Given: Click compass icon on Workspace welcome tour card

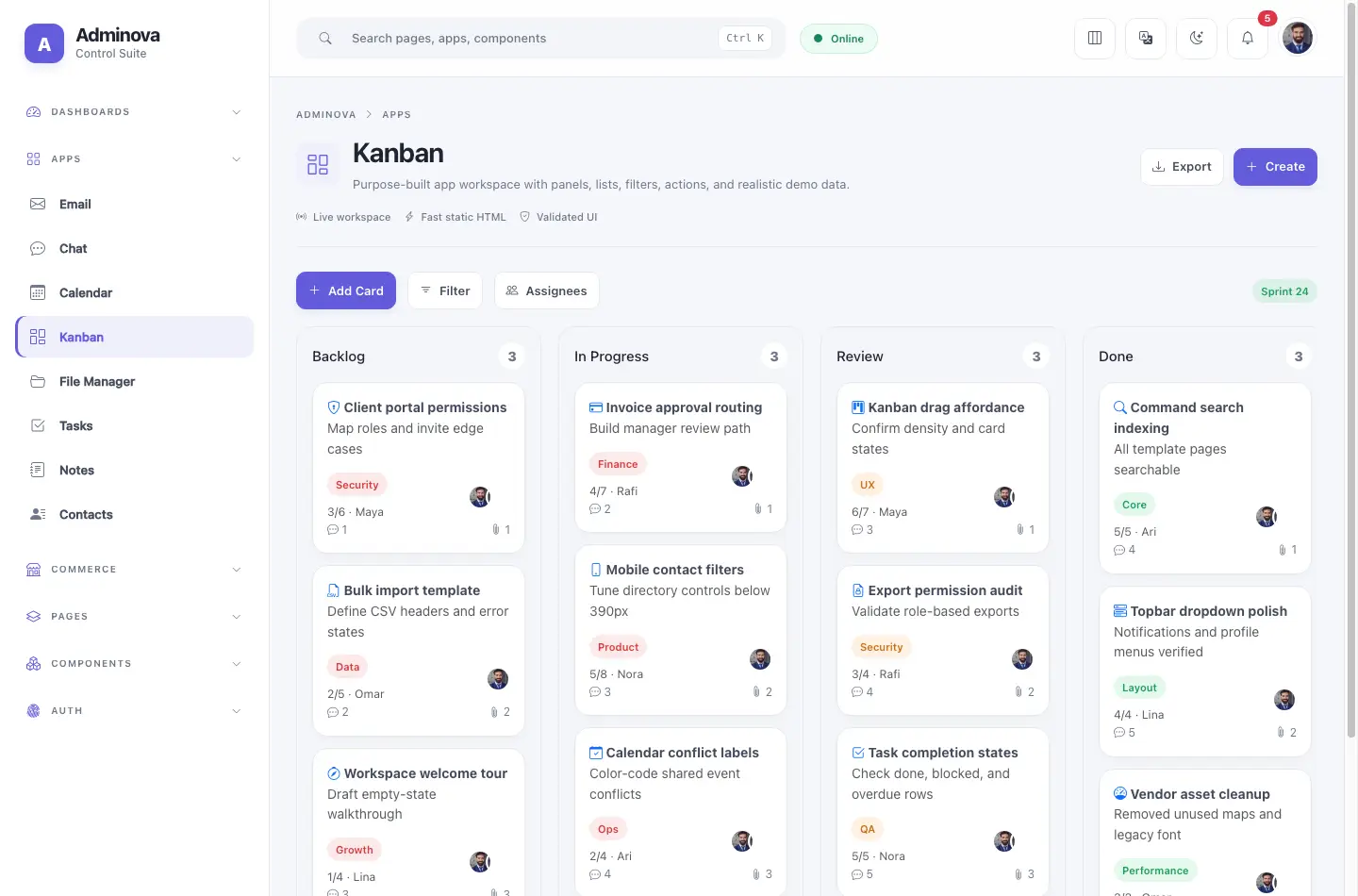Looking at the screenshot, I should coord(334,773).
